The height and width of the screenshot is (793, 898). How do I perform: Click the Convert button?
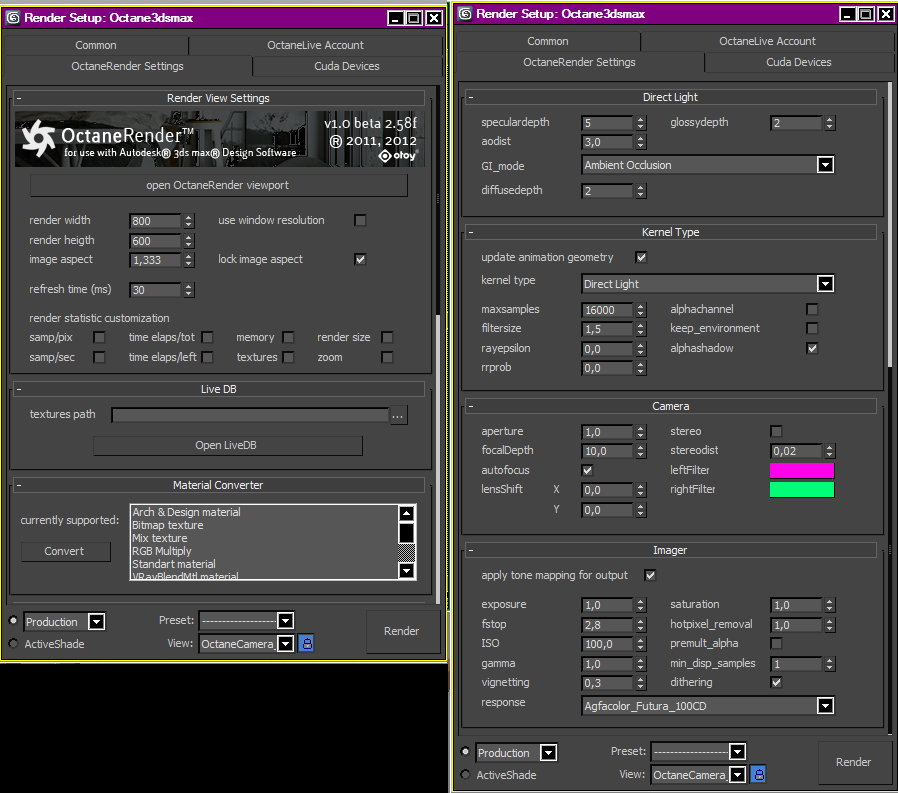pyautogui.click(x=65, y=551)
